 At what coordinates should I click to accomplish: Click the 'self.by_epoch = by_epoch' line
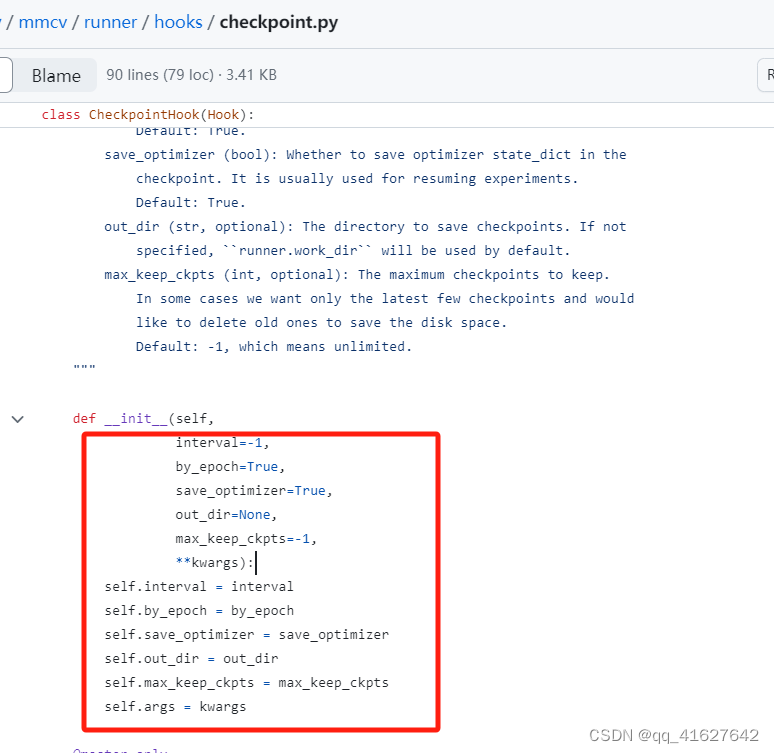coord(199,611)
